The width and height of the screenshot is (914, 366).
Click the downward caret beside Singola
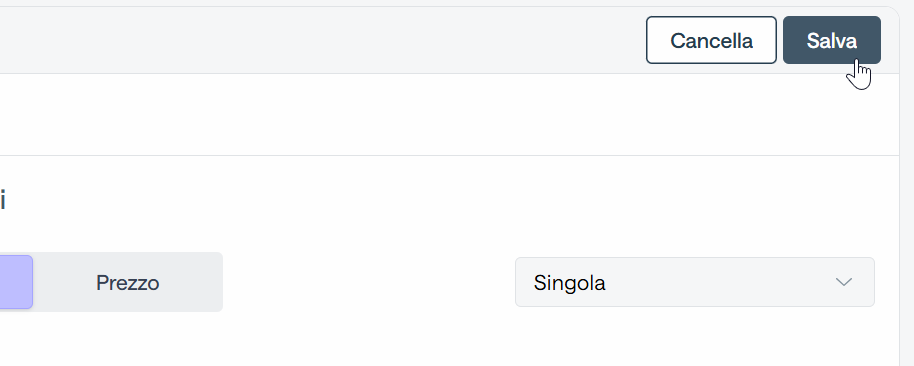[843, 283]
